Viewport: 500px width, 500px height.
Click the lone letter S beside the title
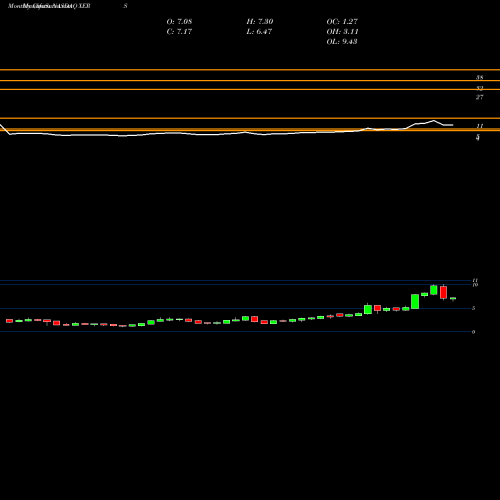point(125,6)
